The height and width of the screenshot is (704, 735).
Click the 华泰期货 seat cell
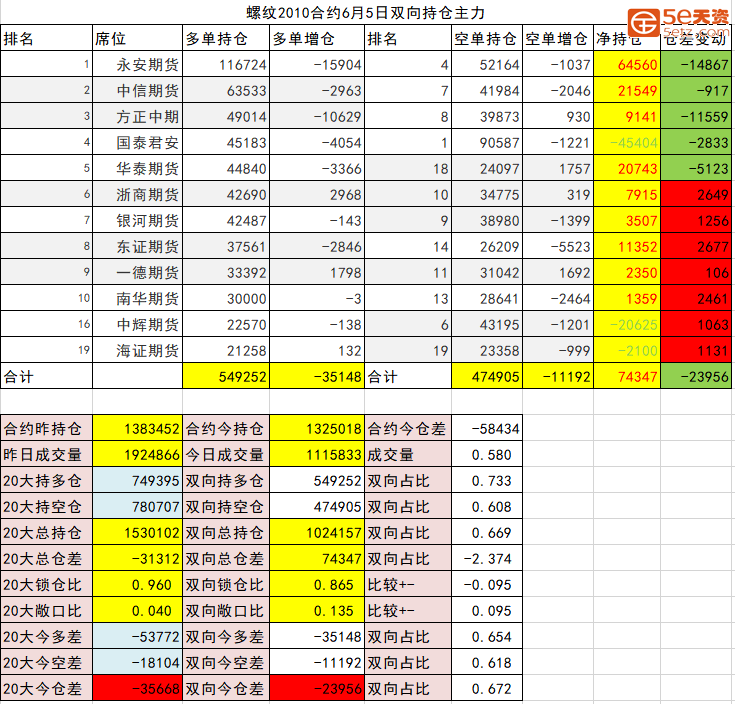click(x=137, y=168)
